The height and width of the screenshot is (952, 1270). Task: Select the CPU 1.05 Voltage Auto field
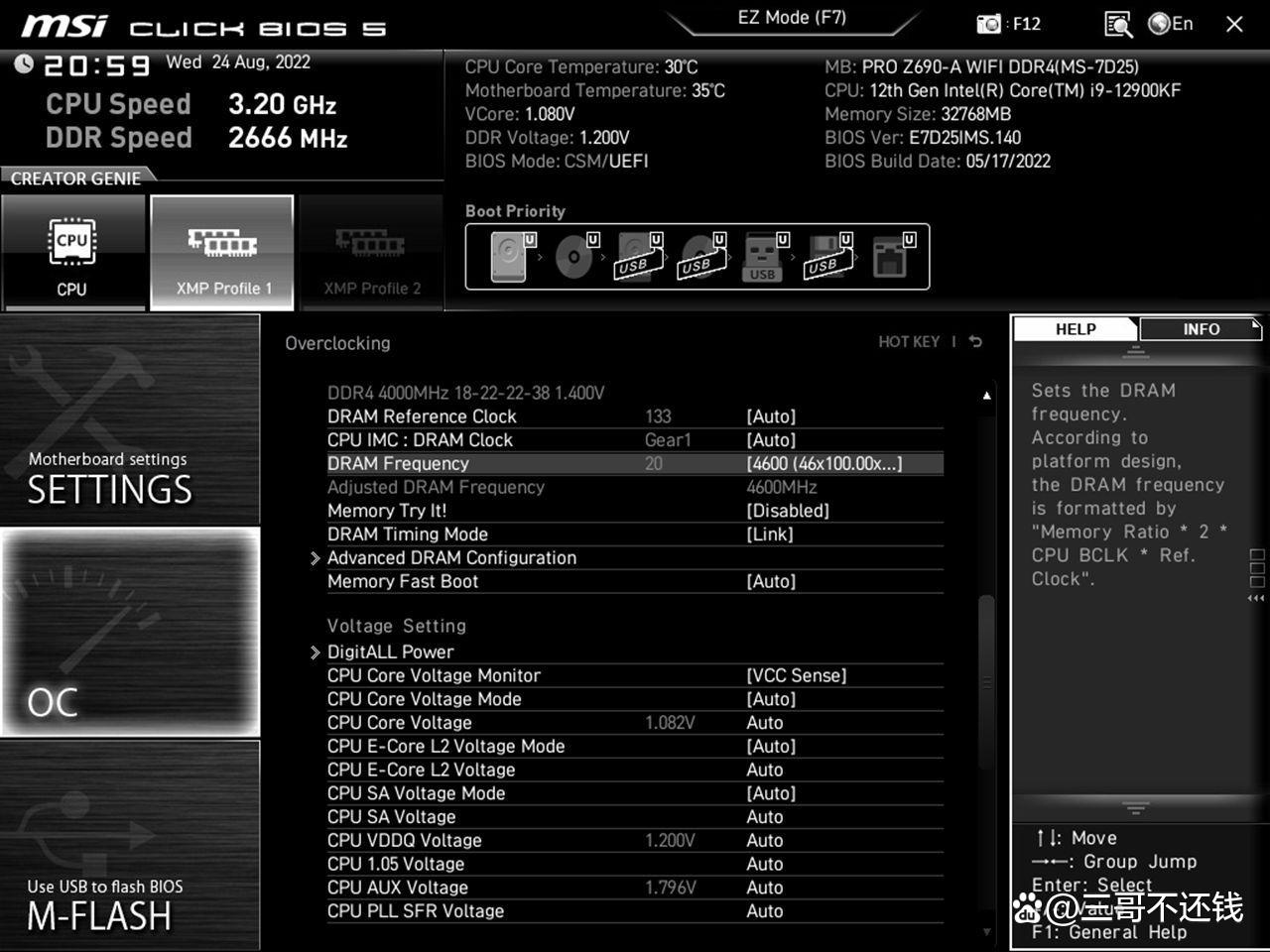765,864
